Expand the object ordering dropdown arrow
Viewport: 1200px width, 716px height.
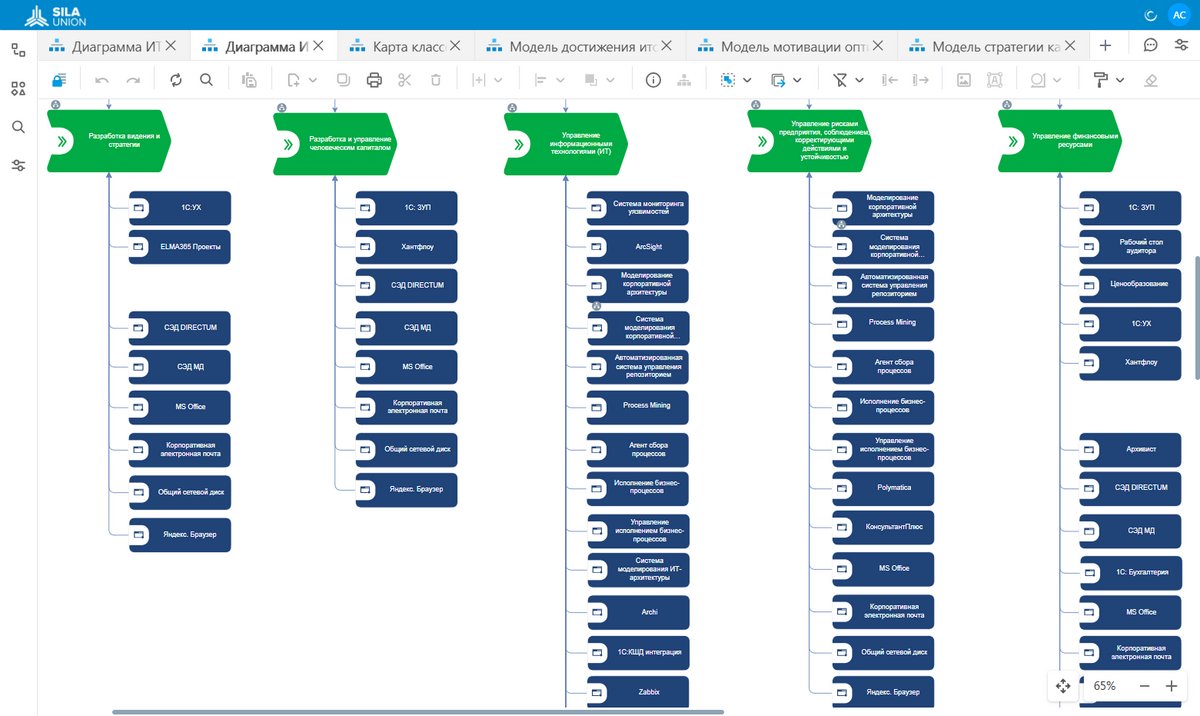point(610,80)
